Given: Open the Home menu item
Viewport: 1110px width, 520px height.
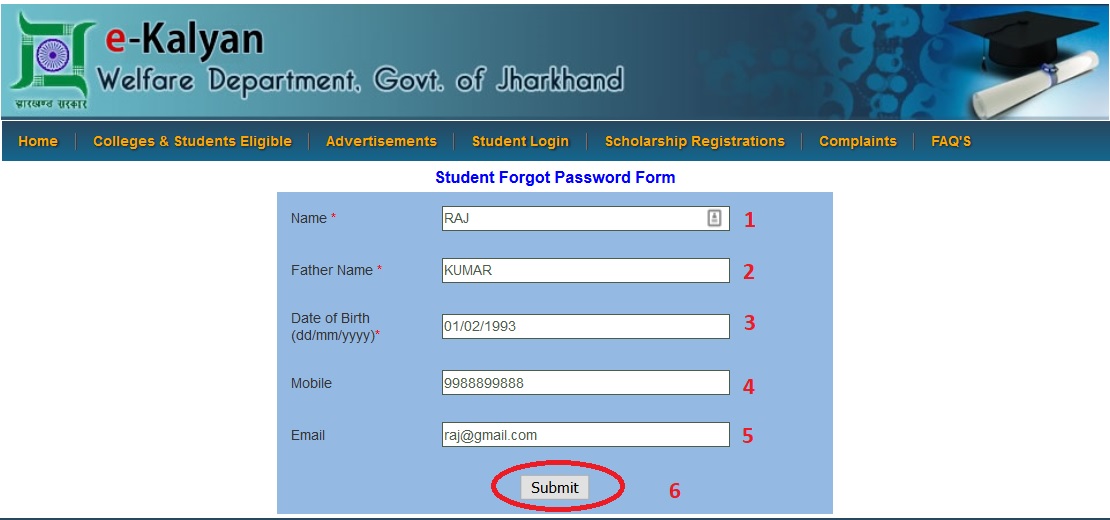Looking at the screenshot, I should [38, 141].
